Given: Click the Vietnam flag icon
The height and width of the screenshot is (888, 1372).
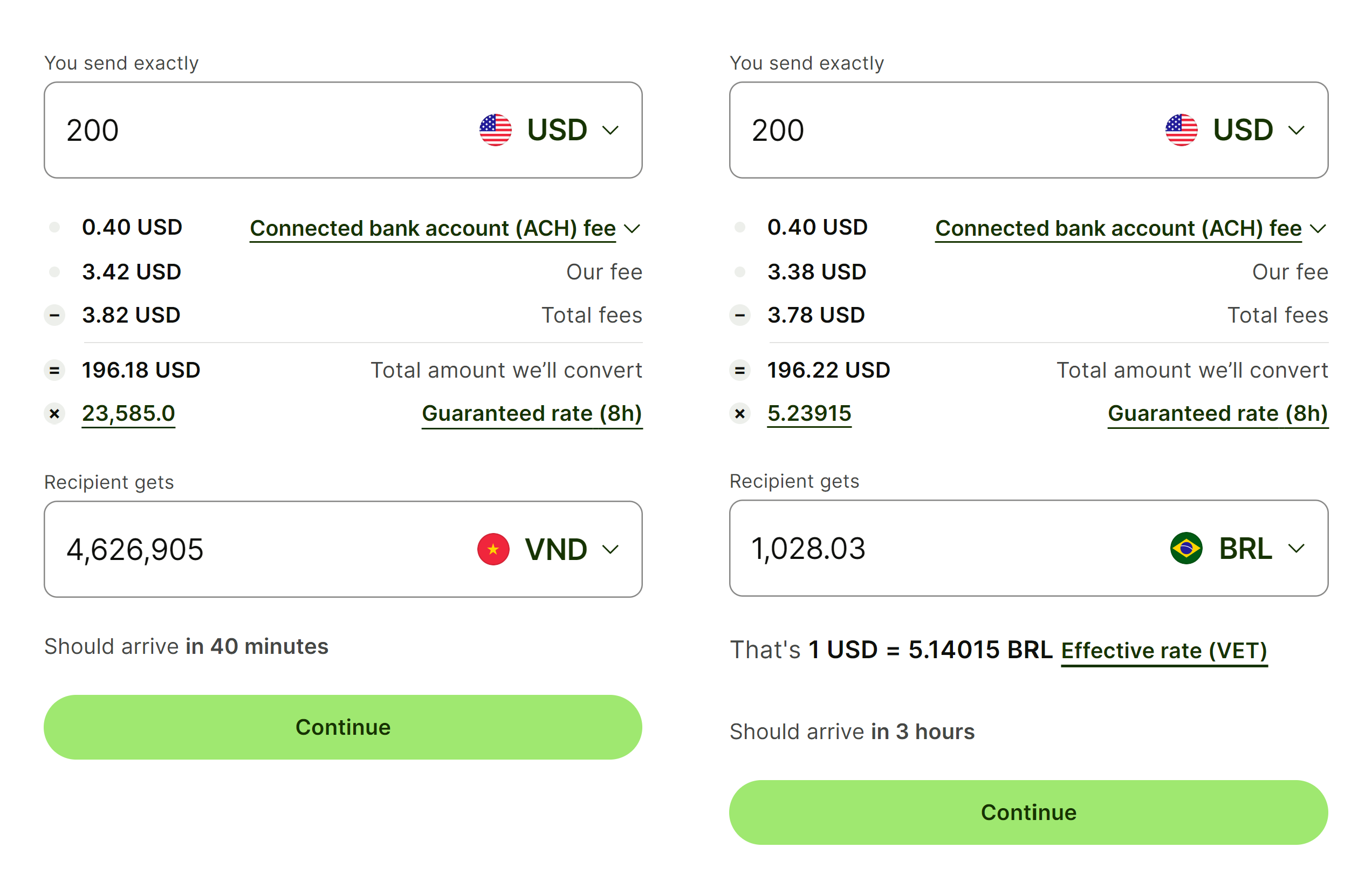Looking at the screenshot, I should click(x=493, y=549).
